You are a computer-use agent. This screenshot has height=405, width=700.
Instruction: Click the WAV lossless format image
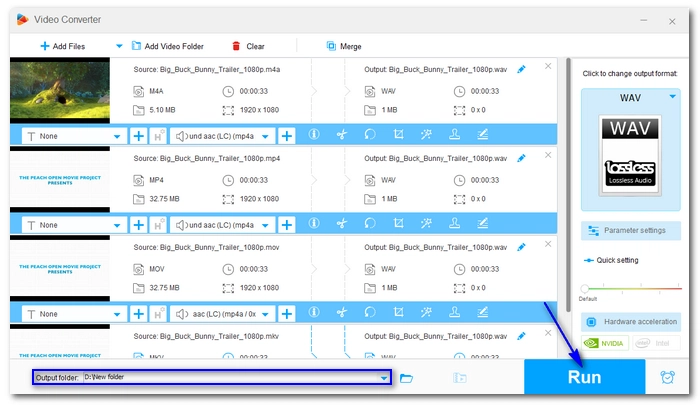tap(630, 155)
